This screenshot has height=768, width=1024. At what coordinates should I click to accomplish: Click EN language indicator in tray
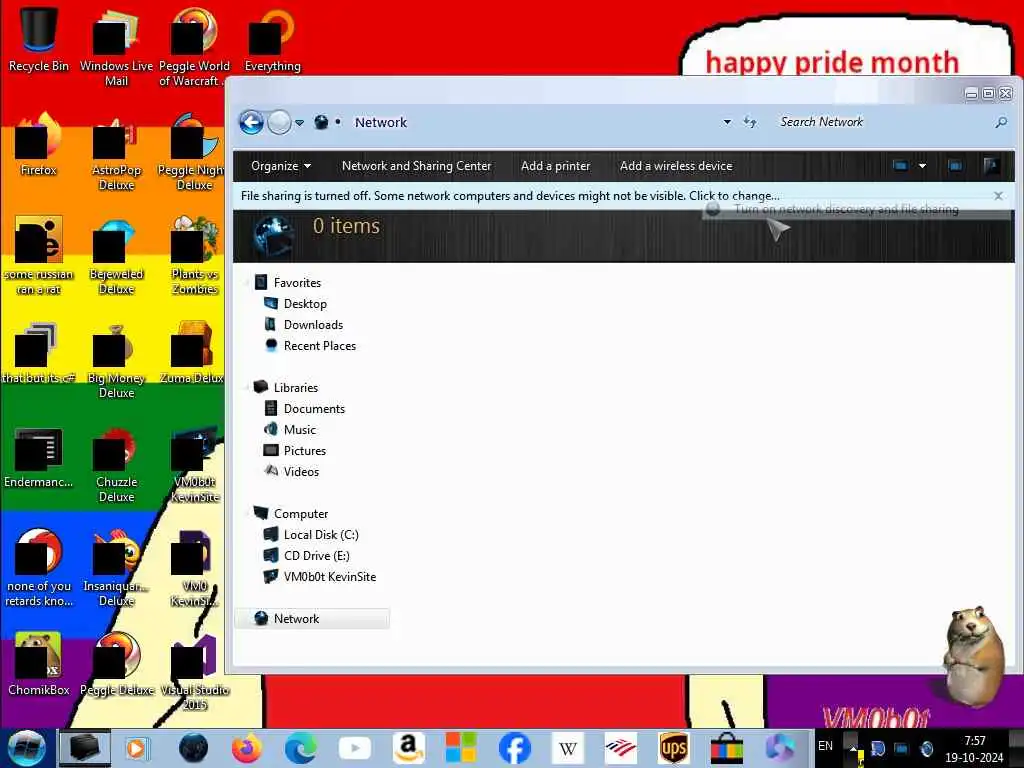click(x=825, y=745)
